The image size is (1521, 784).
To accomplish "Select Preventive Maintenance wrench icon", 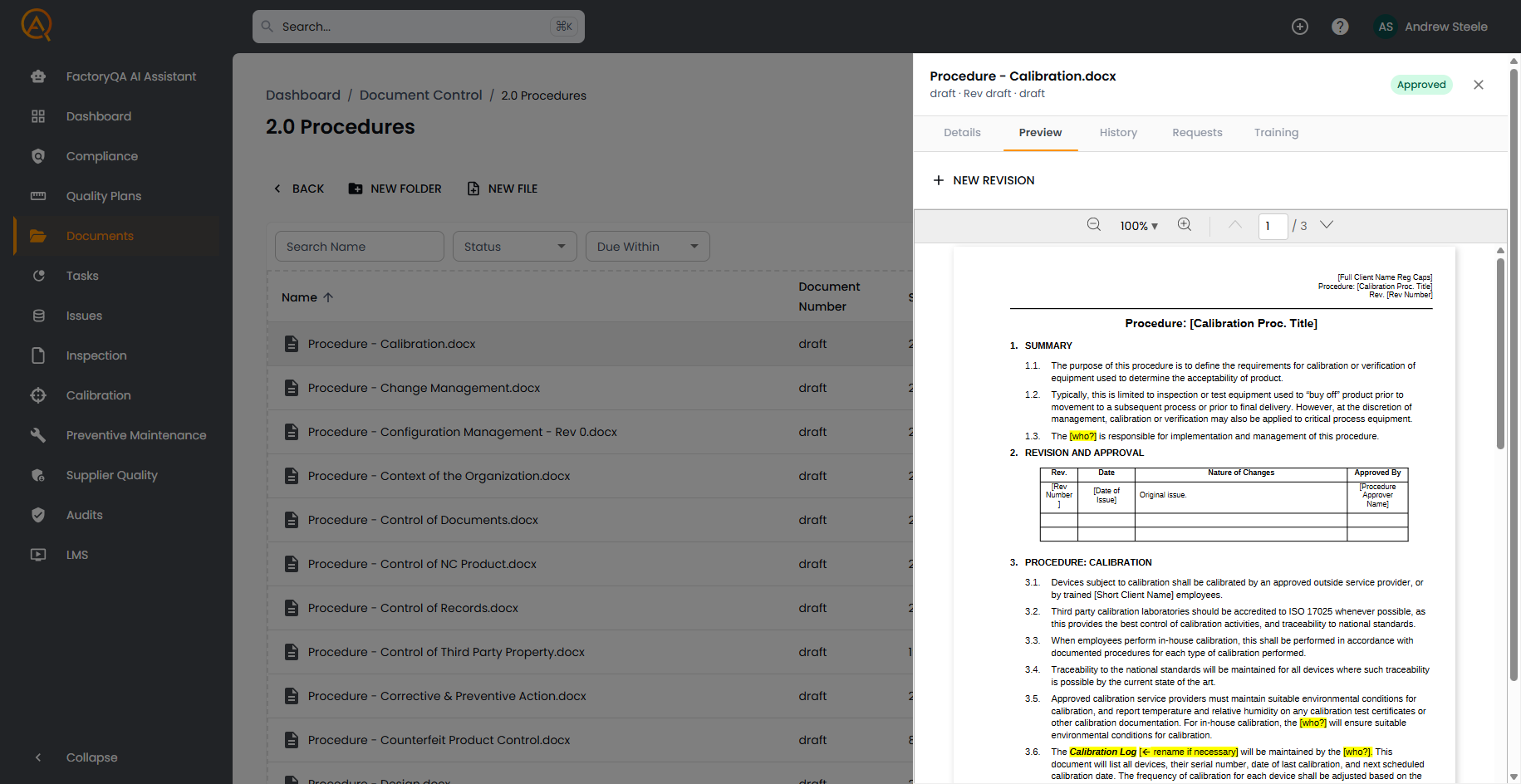I will click(x=38, y=435).
